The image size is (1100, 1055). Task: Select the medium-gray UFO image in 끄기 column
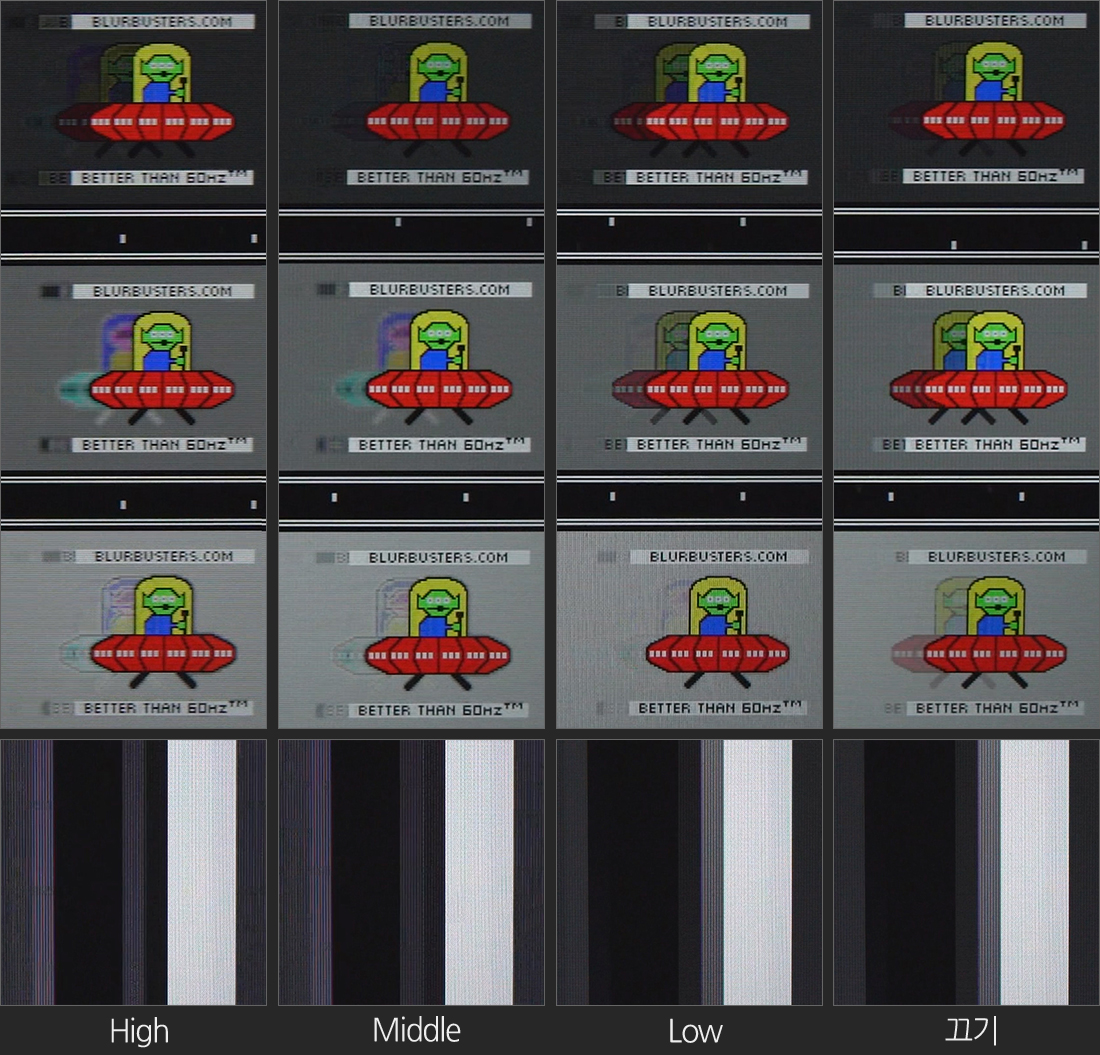click(966, 367)
